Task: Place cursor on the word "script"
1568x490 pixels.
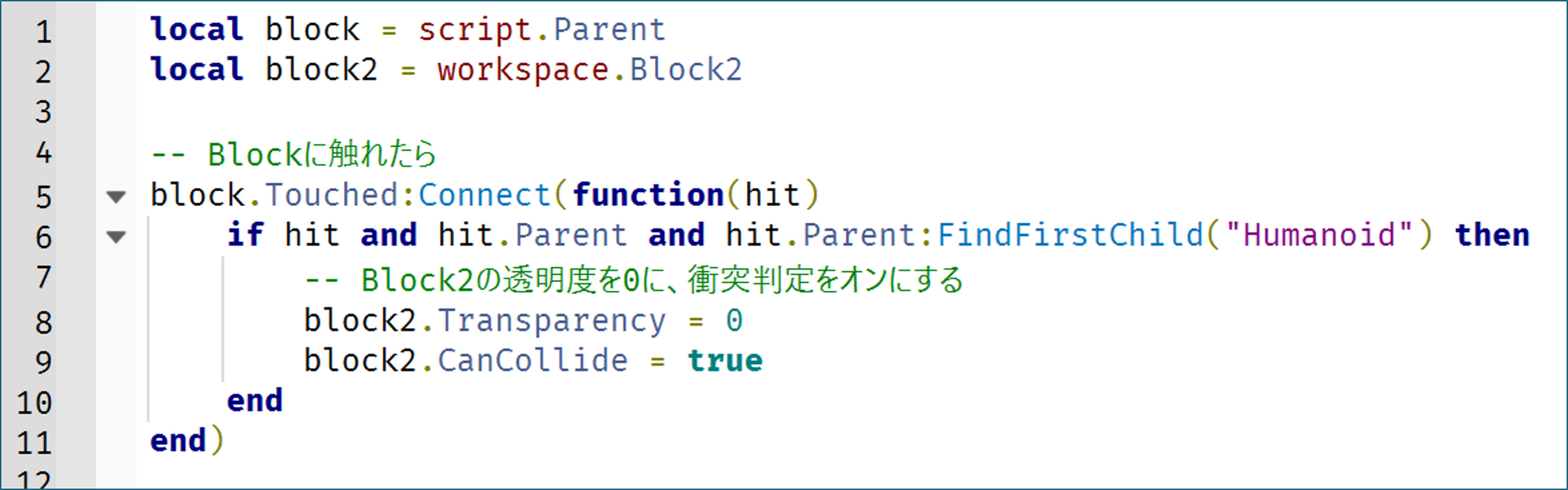Action: click(x=475, y=30)
